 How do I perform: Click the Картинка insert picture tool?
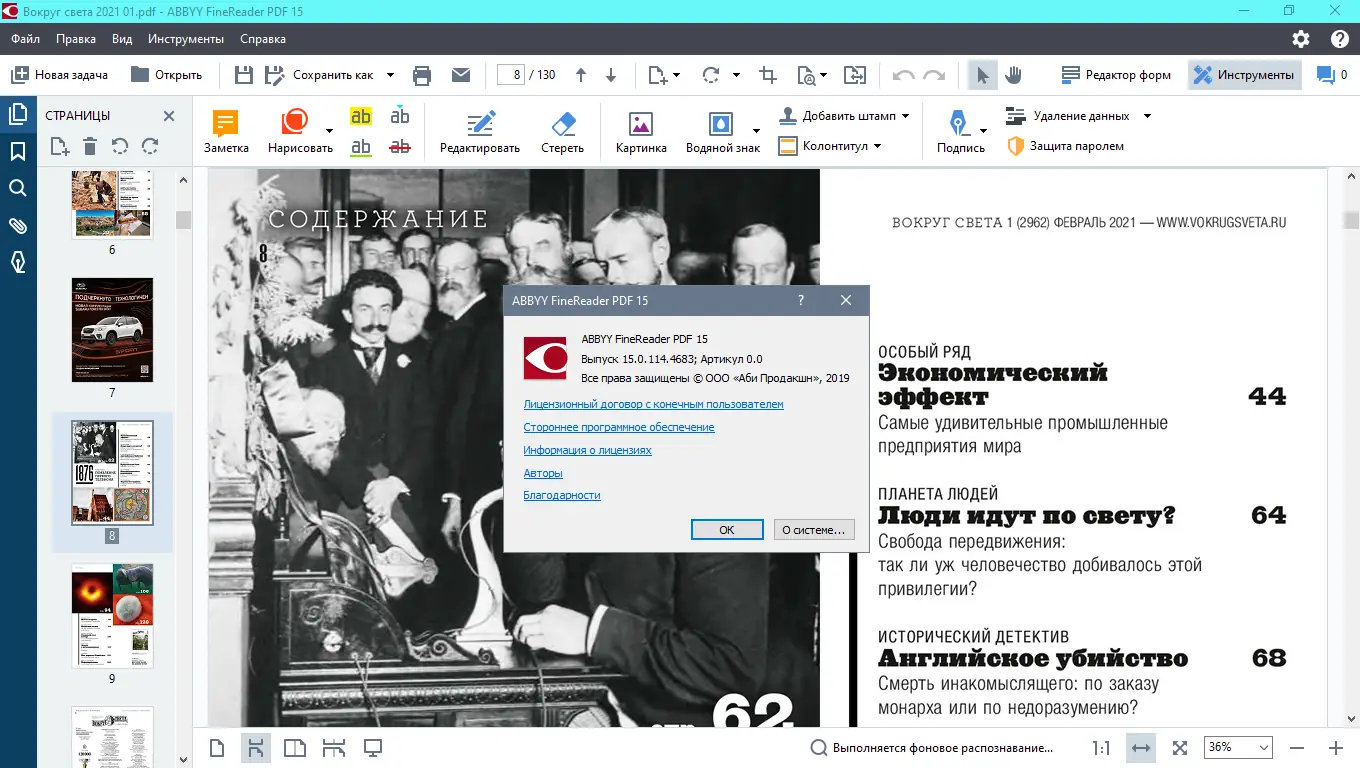point(641,131)
